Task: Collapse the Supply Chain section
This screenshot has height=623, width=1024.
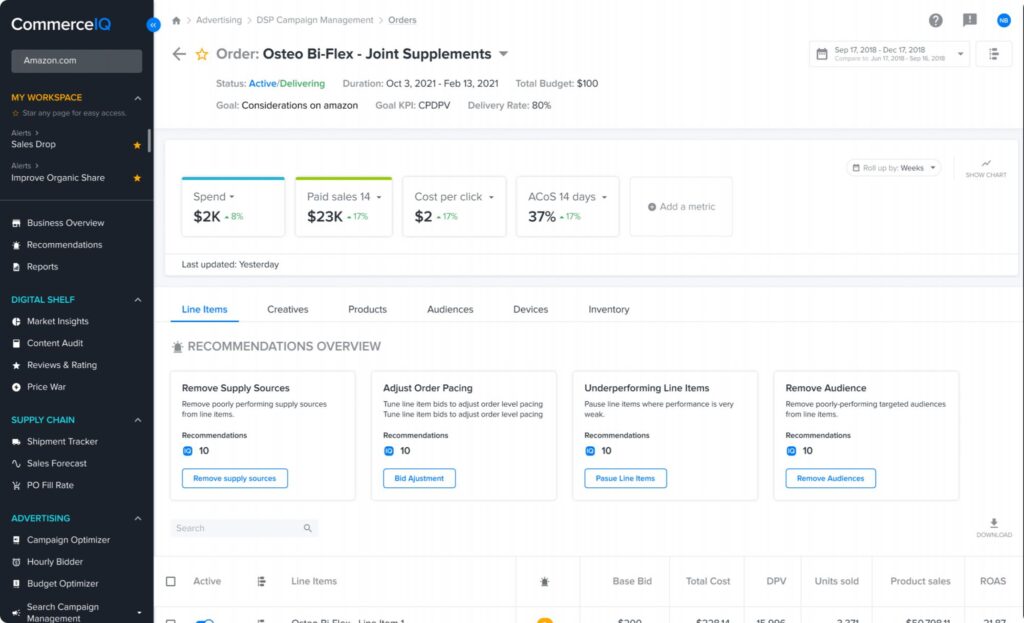Action: pyautogui.click(x=138, y=420)
